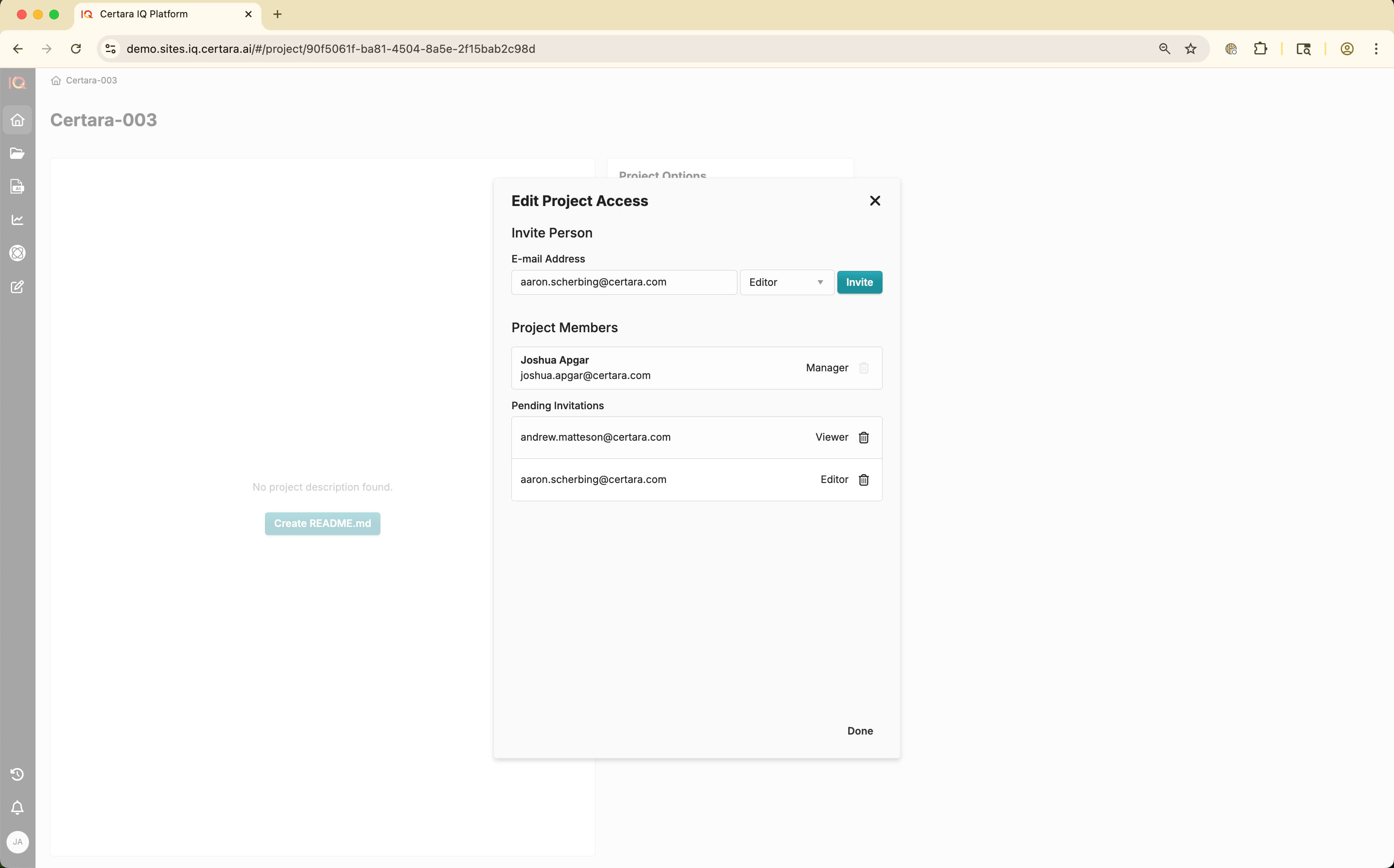The height and width of the screenshot is (868, 1394).
Task: Open the analytics chart icon in sidebar
Action: point(17,219)
